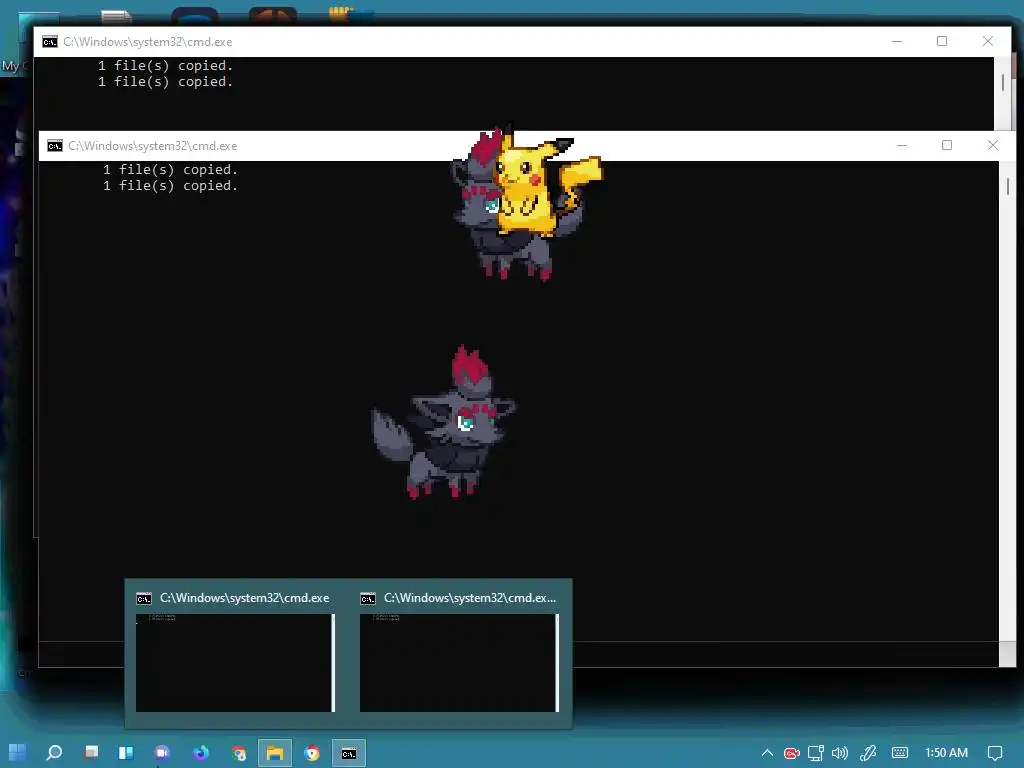This screenshot has height=768, width=1024.
Task: Open the touch keyboard tray icon
Action: point(900,753)
